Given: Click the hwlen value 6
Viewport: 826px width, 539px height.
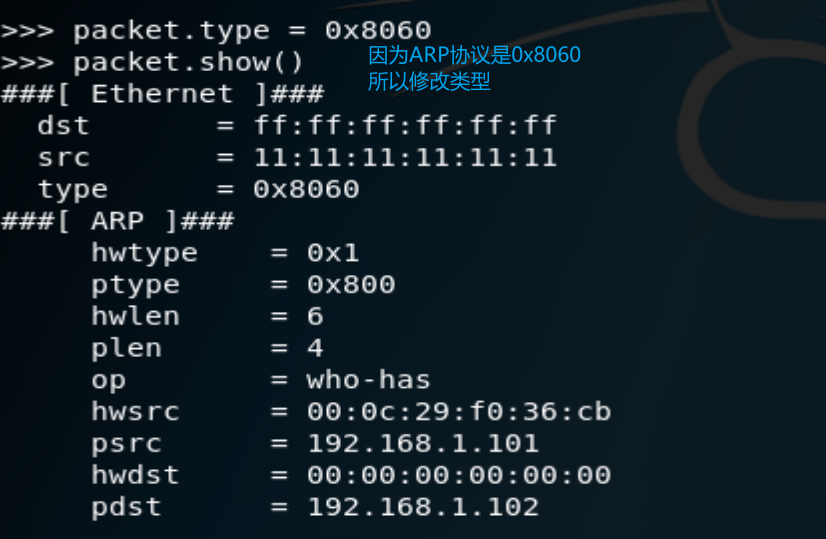Looking at the screenshot, I should point(315,316).
